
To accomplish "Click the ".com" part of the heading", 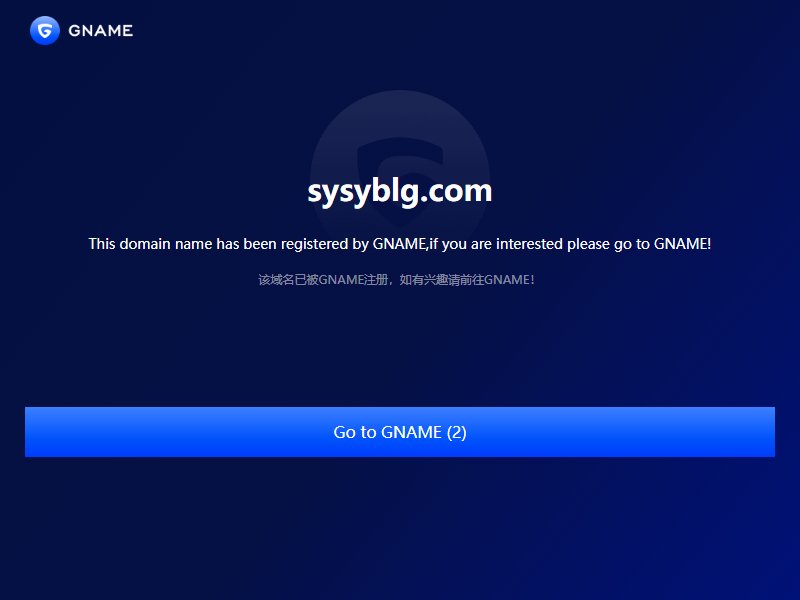I will [456, 191].
